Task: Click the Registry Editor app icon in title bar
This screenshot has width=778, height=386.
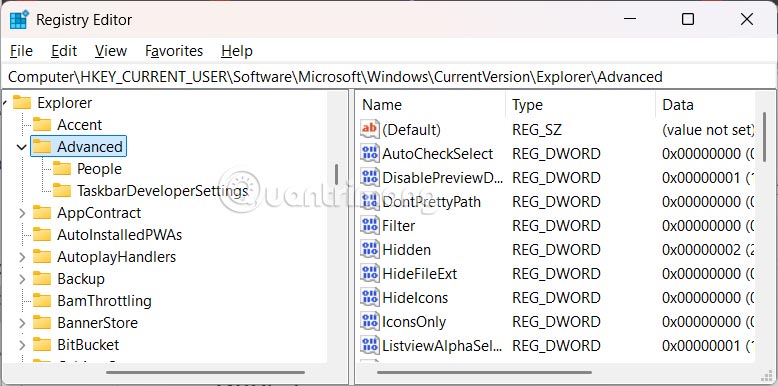Action: pyautogui.click(x=19, y=20)
